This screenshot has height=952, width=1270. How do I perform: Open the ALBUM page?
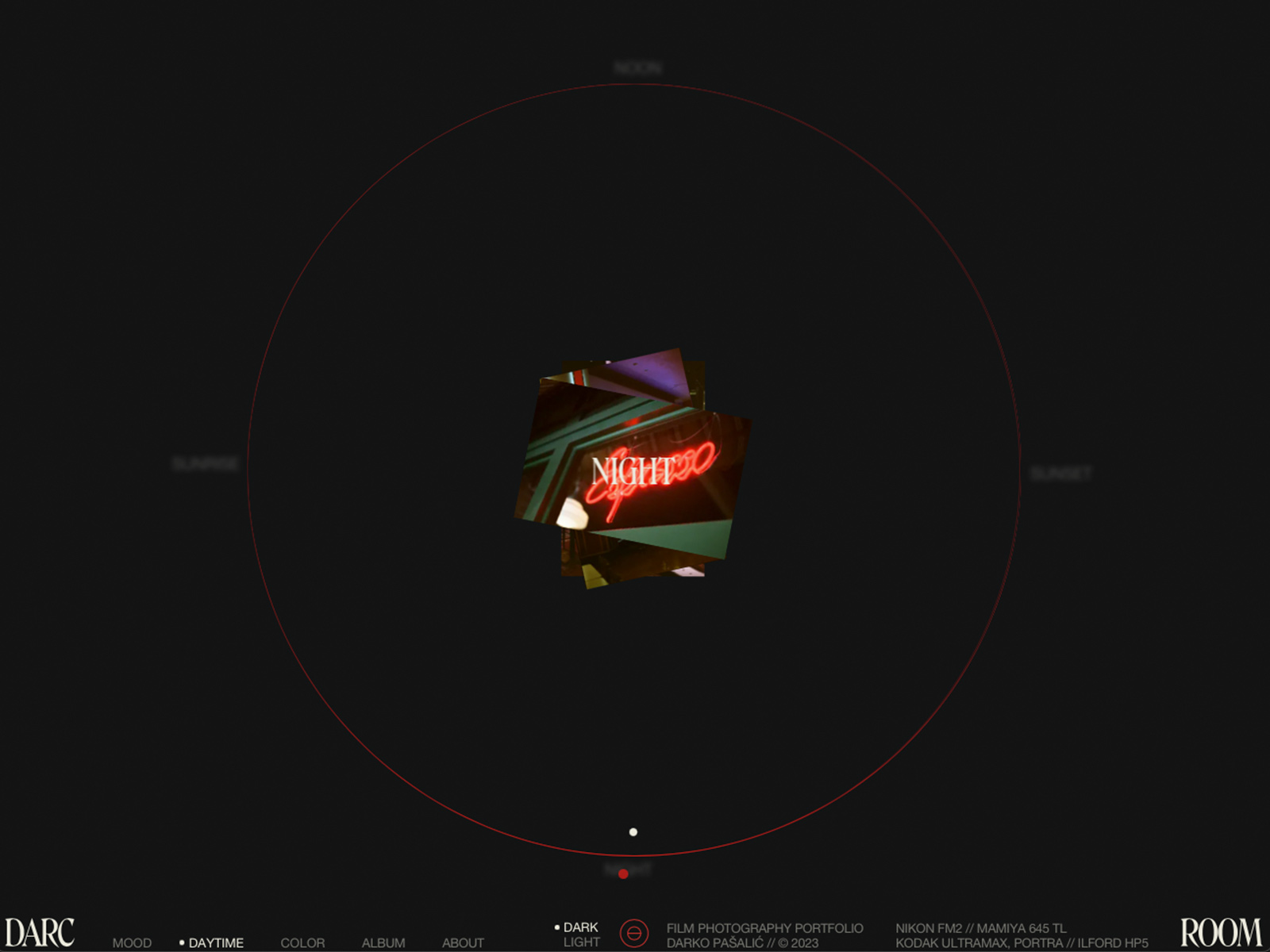tap(383, 942)
